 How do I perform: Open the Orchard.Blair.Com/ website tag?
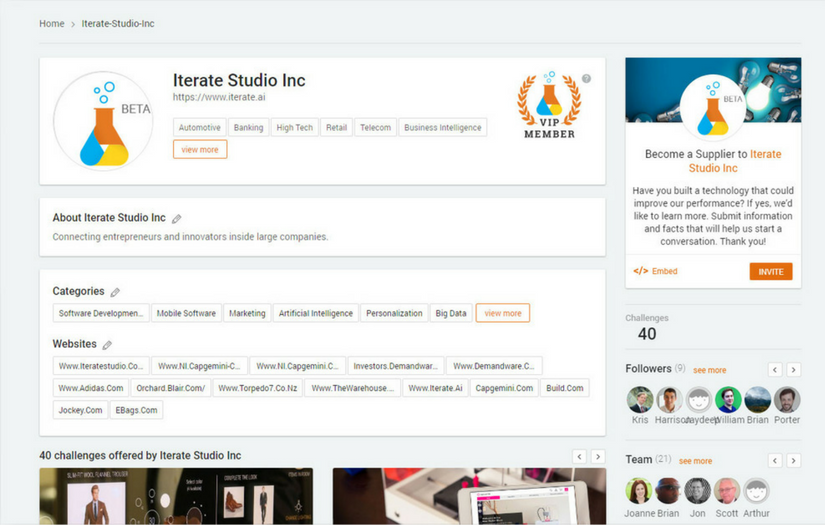[x=170, y=388]
